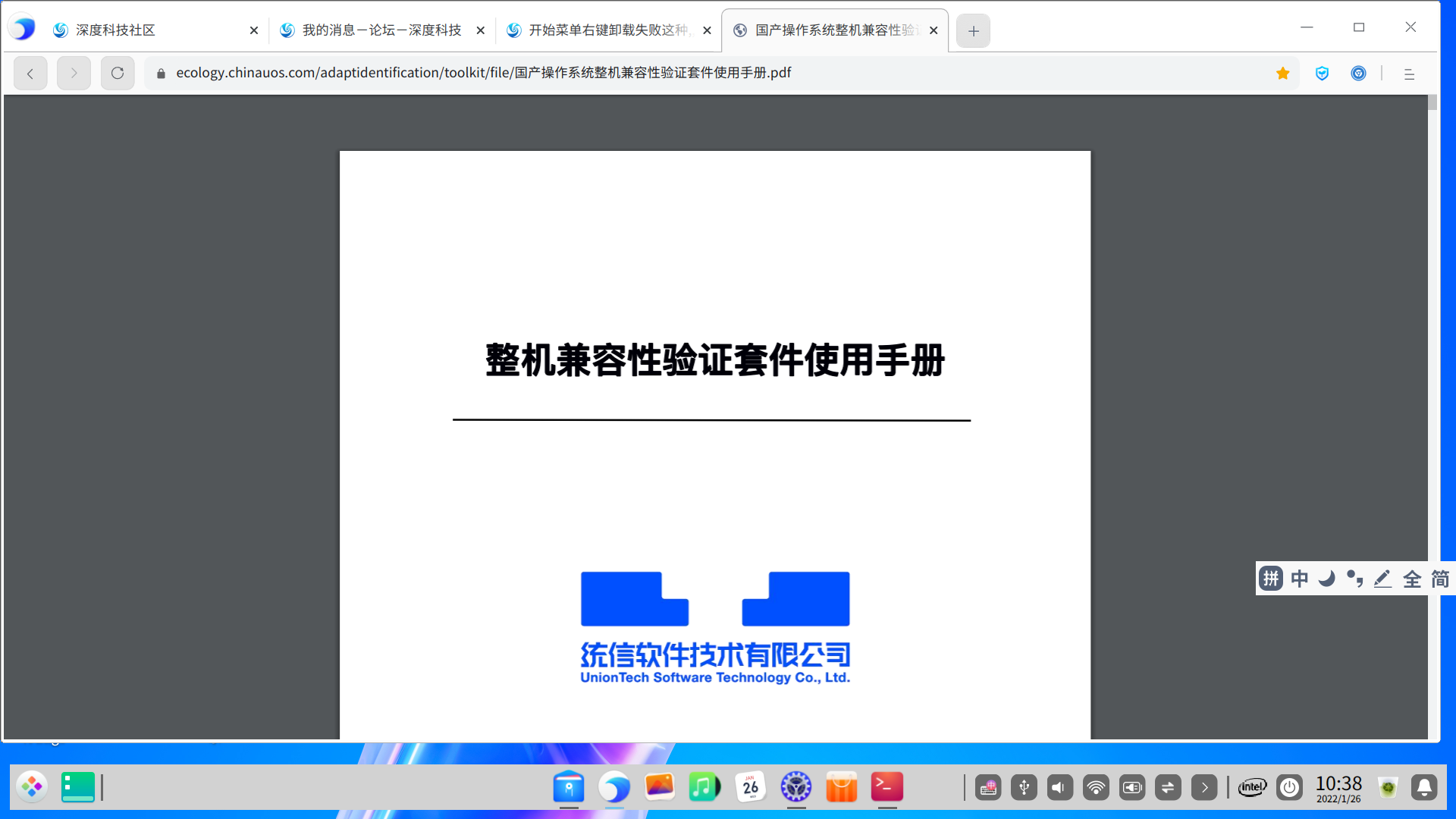Toggle Chinese/English input mode 中
This screenshot has height=819, width=1456.
1299,579
